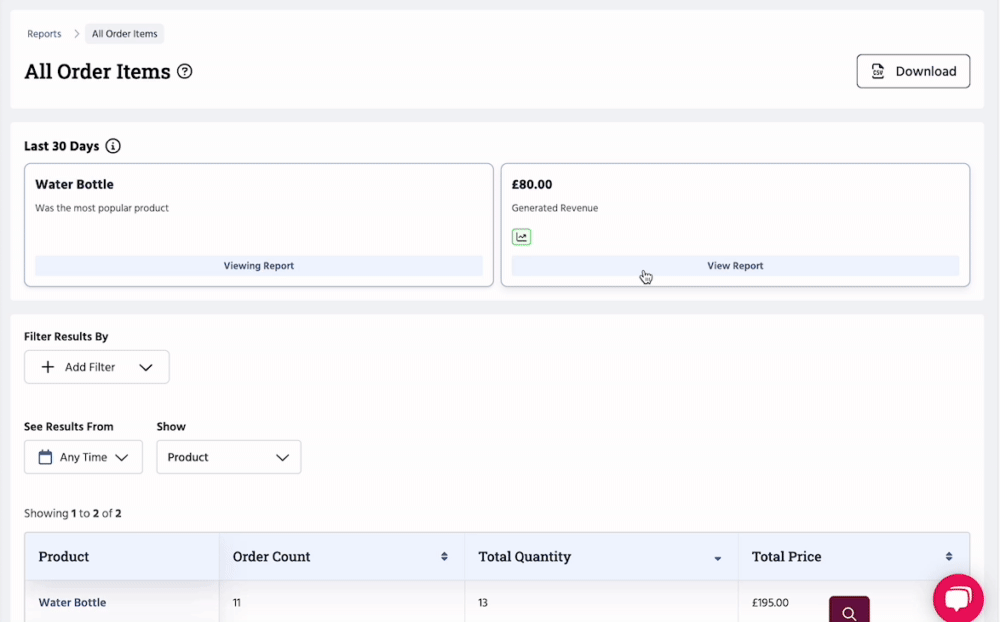Screen dimensions: 1000x622
Task: Sort by Order Count column arrows
Action: click(x=444, y=557)
